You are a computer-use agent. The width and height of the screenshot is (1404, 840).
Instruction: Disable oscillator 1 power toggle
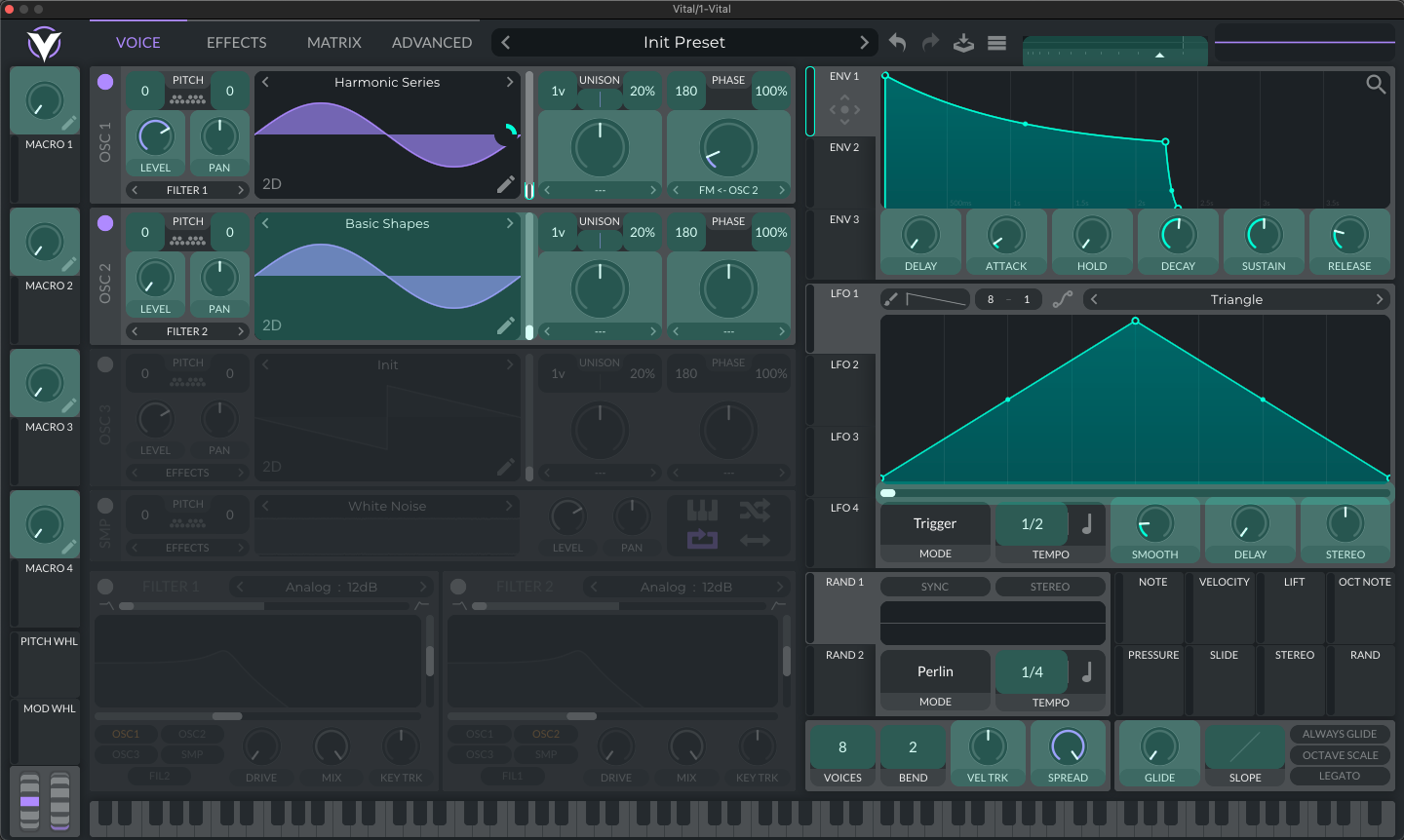coord(105,82)
